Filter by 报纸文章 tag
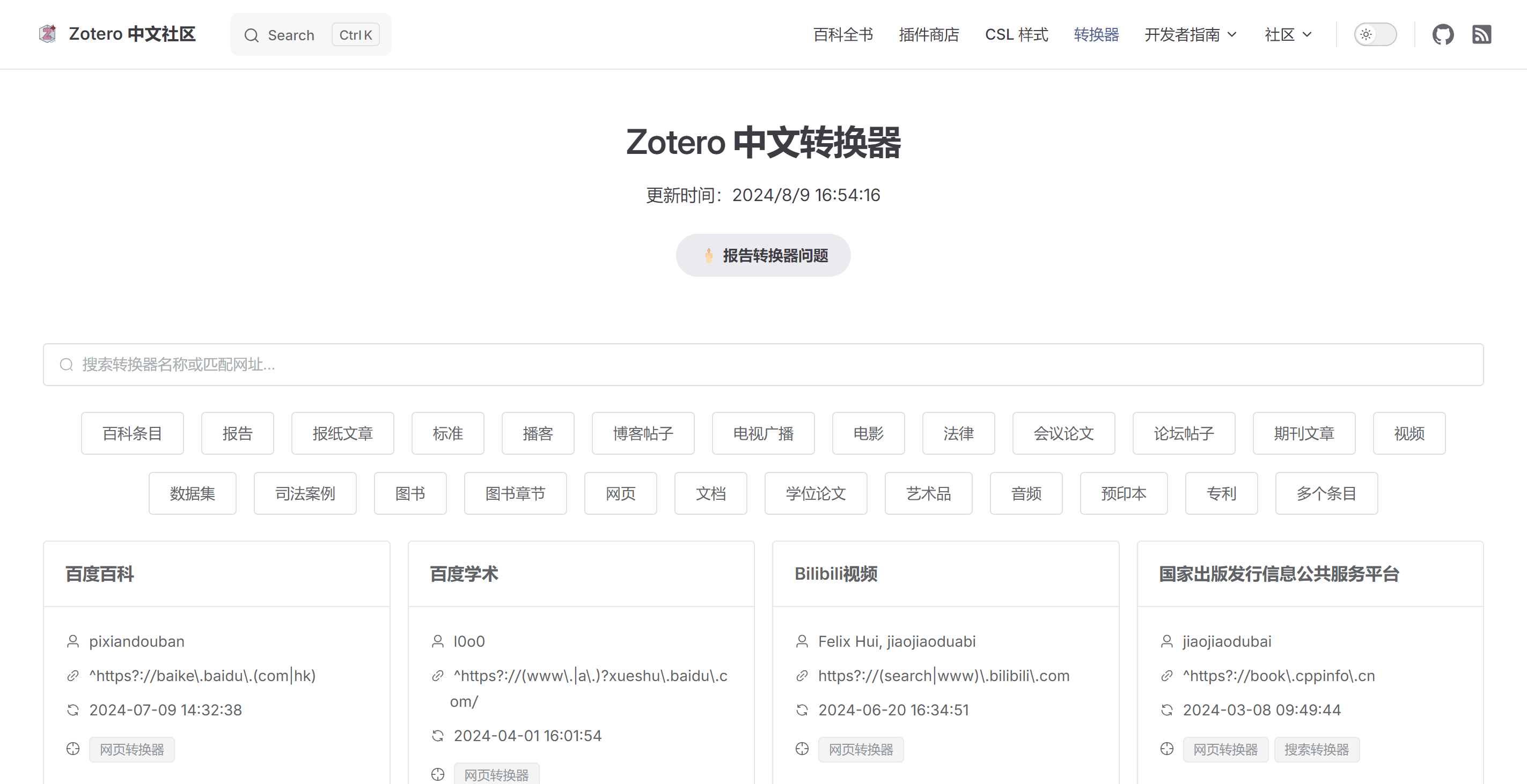Image resolution: width=1527 pixels, height=784 pixels. 343,433
